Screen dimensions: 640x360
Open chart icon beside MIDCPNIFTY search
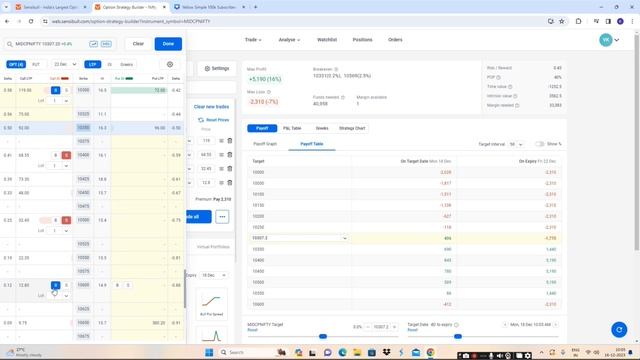[93, 44]
